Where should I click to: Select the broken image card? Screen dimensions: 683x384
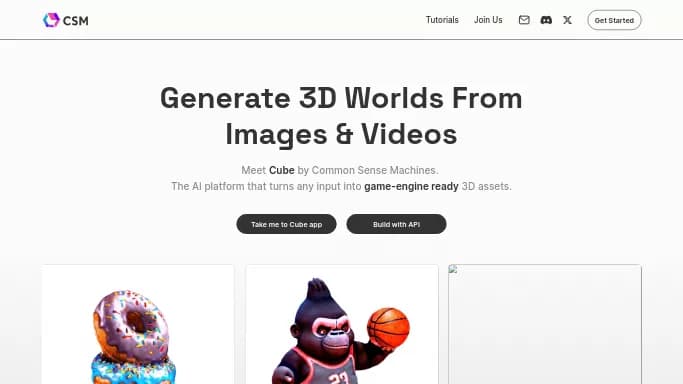[x=545, y=324]
